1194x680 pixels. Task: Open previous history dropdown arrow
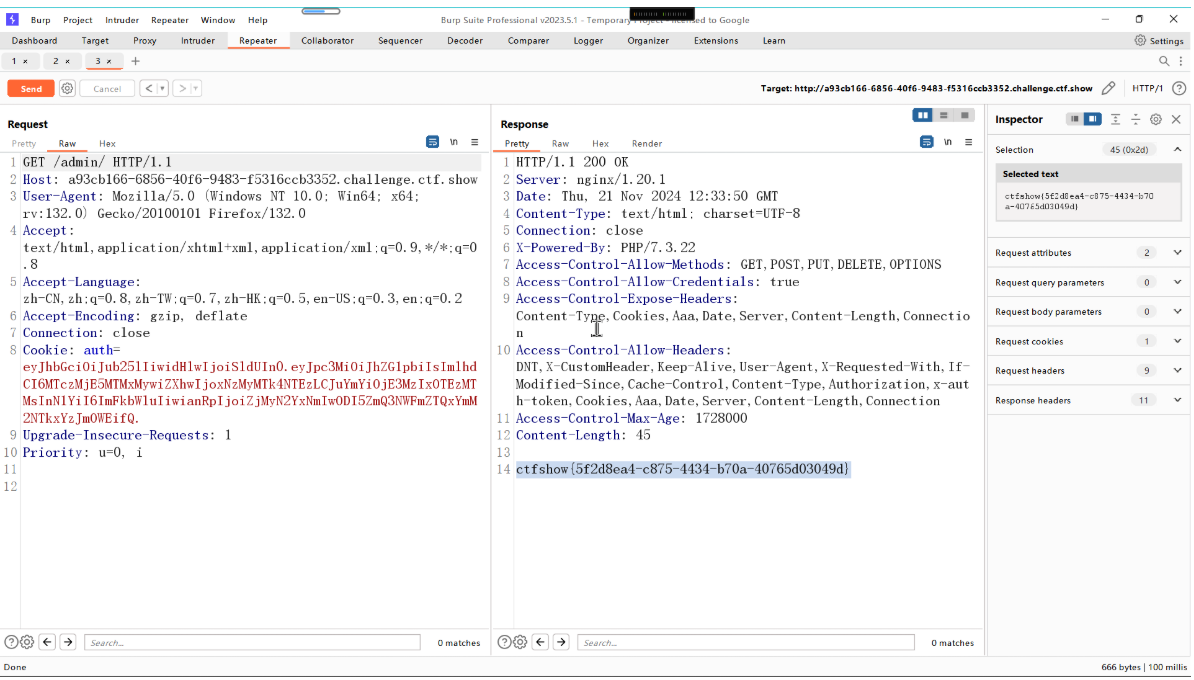pyautogui.click(x=162, y=88)
